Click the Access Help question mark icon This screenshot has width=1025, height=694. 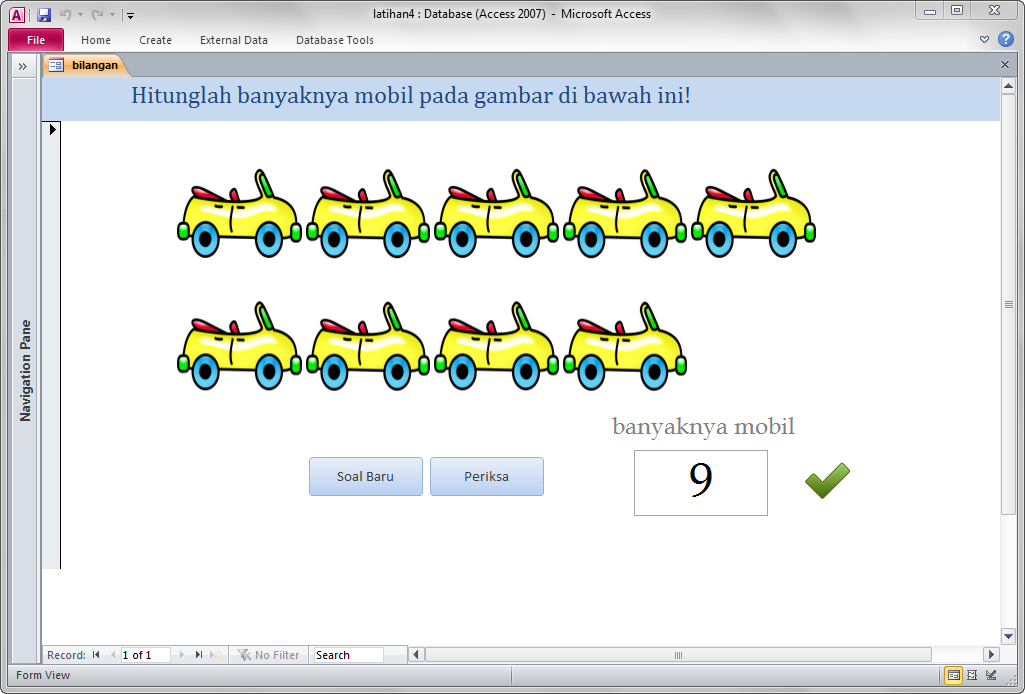pyautogui.click(x=1006, y=40)
